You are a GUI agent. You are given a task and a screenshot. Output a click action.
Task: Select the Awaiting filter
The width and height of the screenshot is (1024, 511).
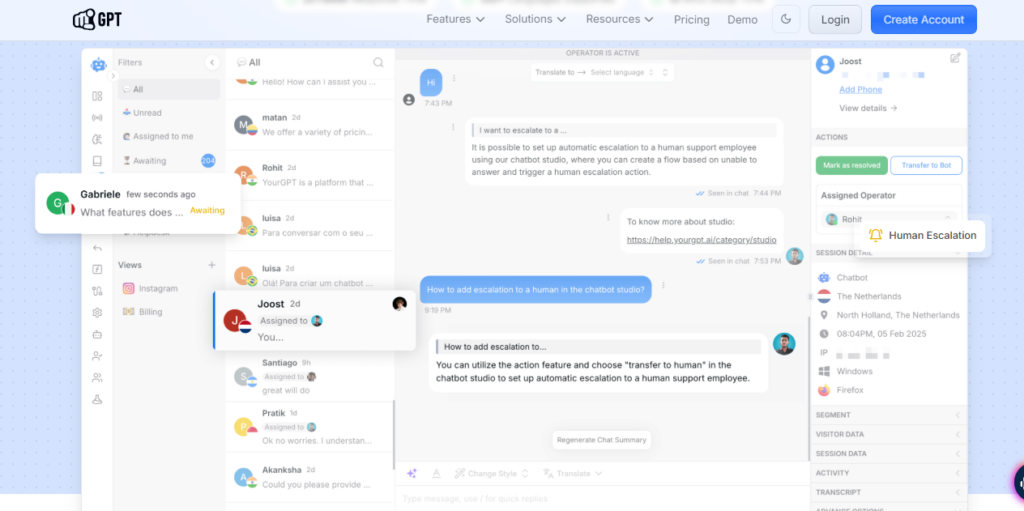coord(169,160)
